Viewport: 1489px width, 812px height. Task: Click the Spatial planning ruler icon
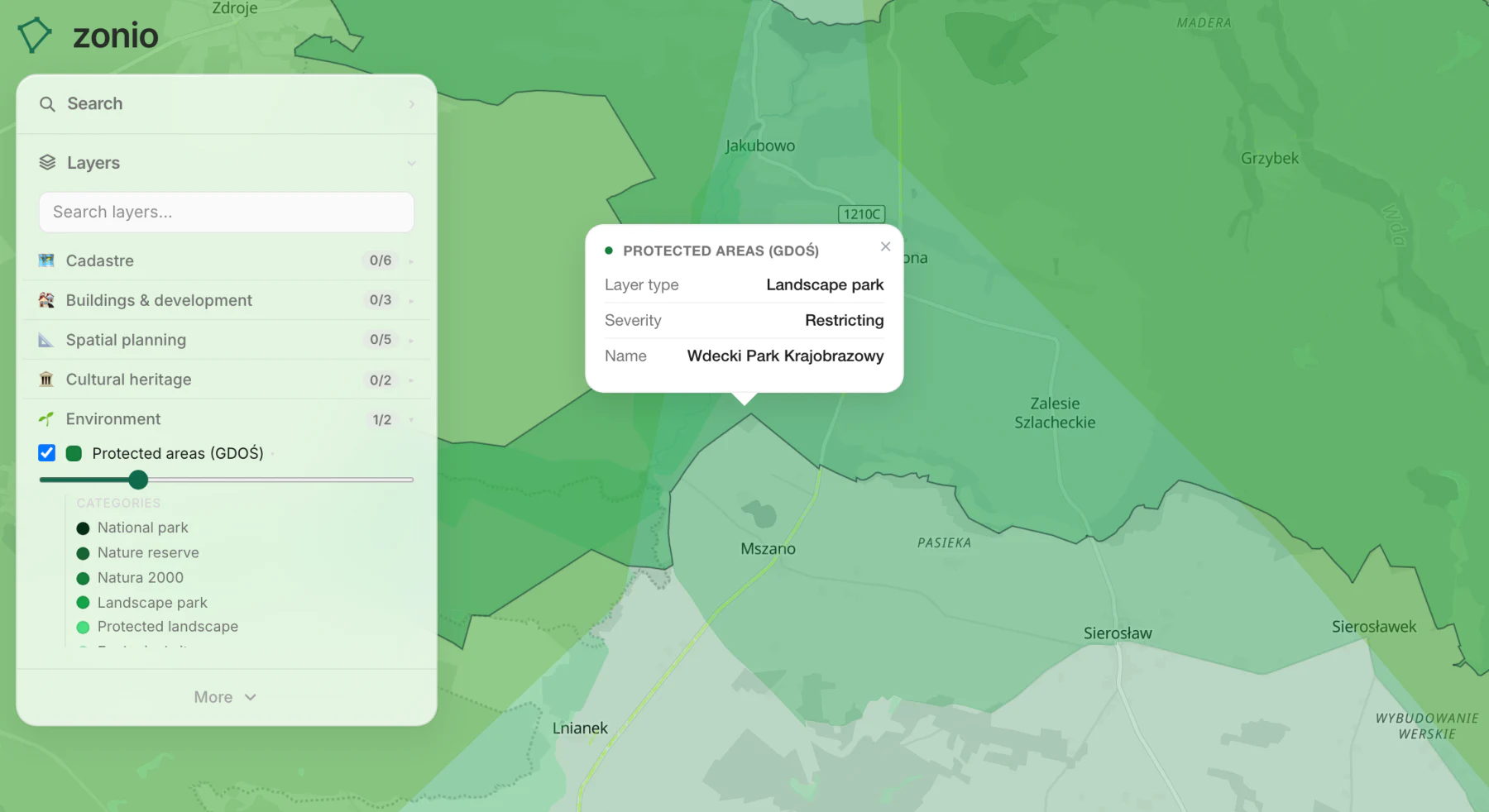tap(46, 340)
